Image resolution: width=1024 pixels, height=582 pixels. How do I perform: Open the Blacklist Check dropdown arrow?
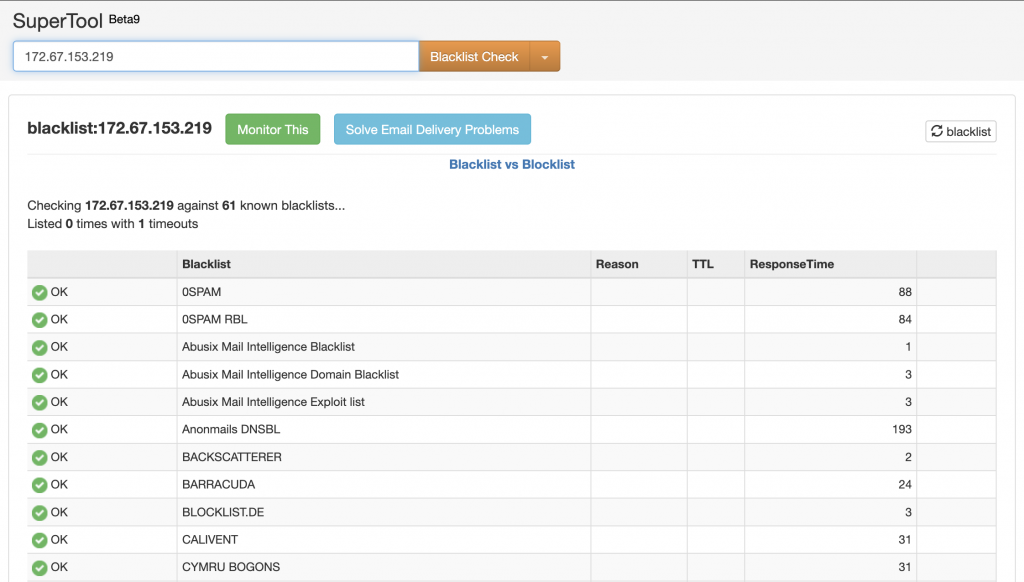(545, 57)
